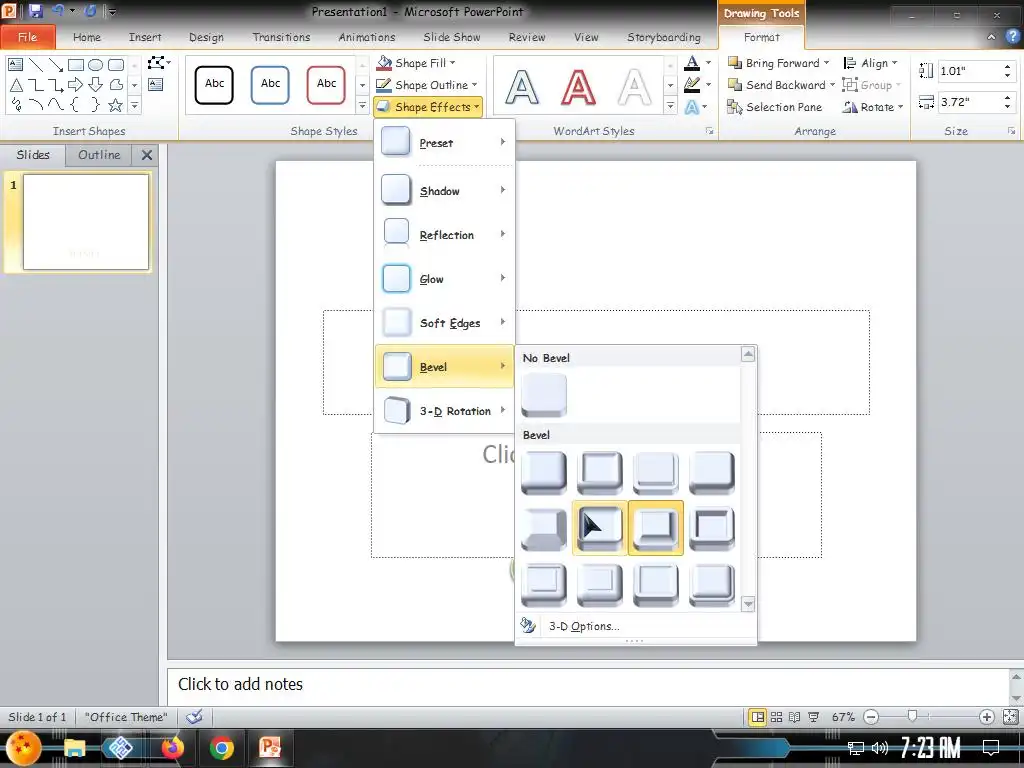Apply blue outline Abc shape style
Screen dimensions: 1024x768
270,84
